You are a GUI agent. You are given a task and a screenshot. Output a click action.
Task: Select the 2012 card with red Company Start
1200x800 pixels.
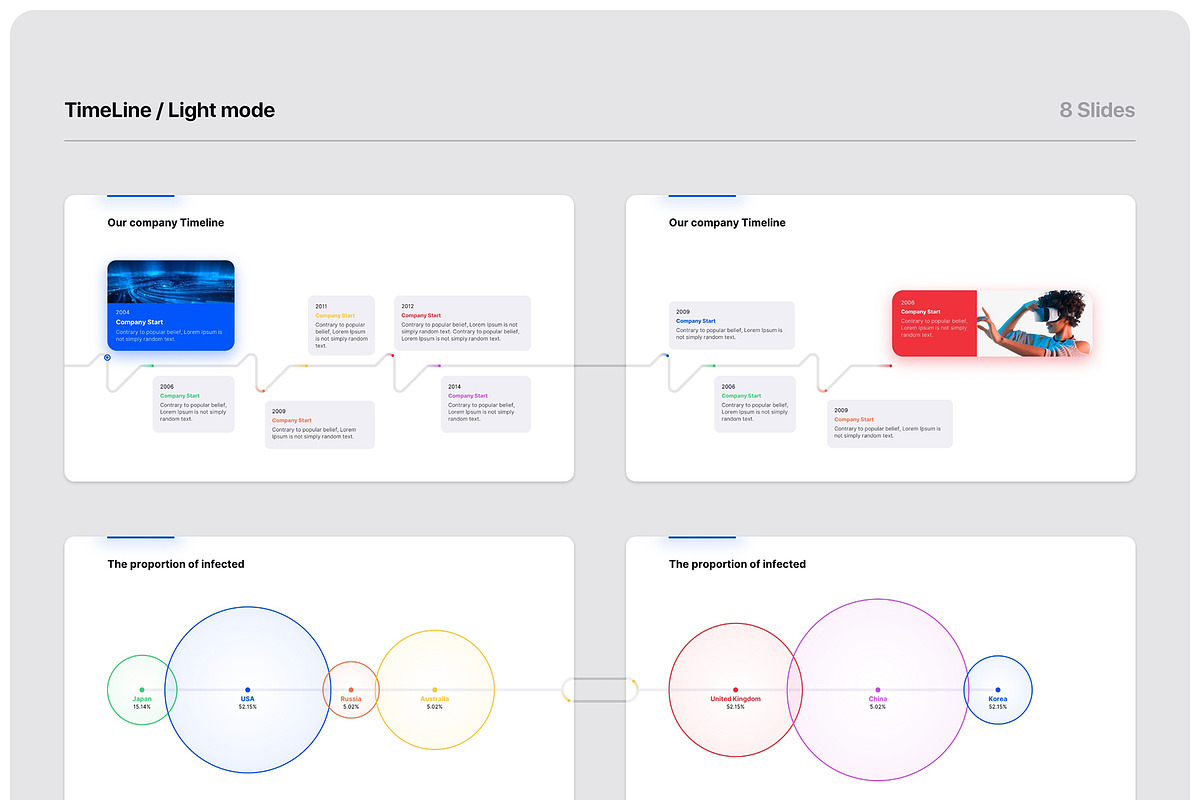click(462, 323)
